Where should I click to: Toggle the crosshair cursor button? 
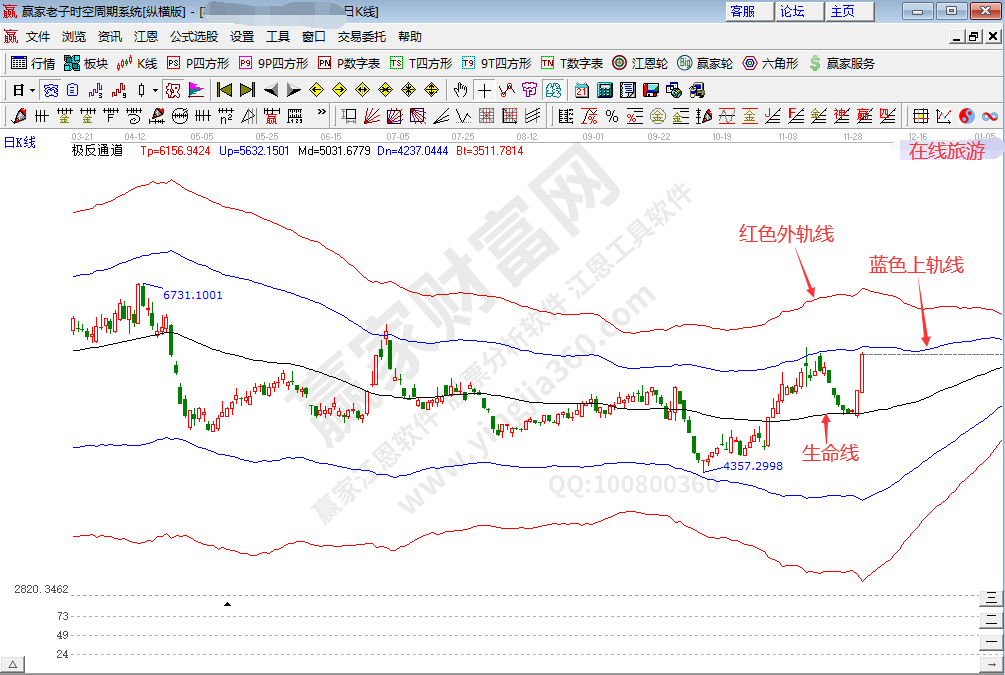coord(485,90)
